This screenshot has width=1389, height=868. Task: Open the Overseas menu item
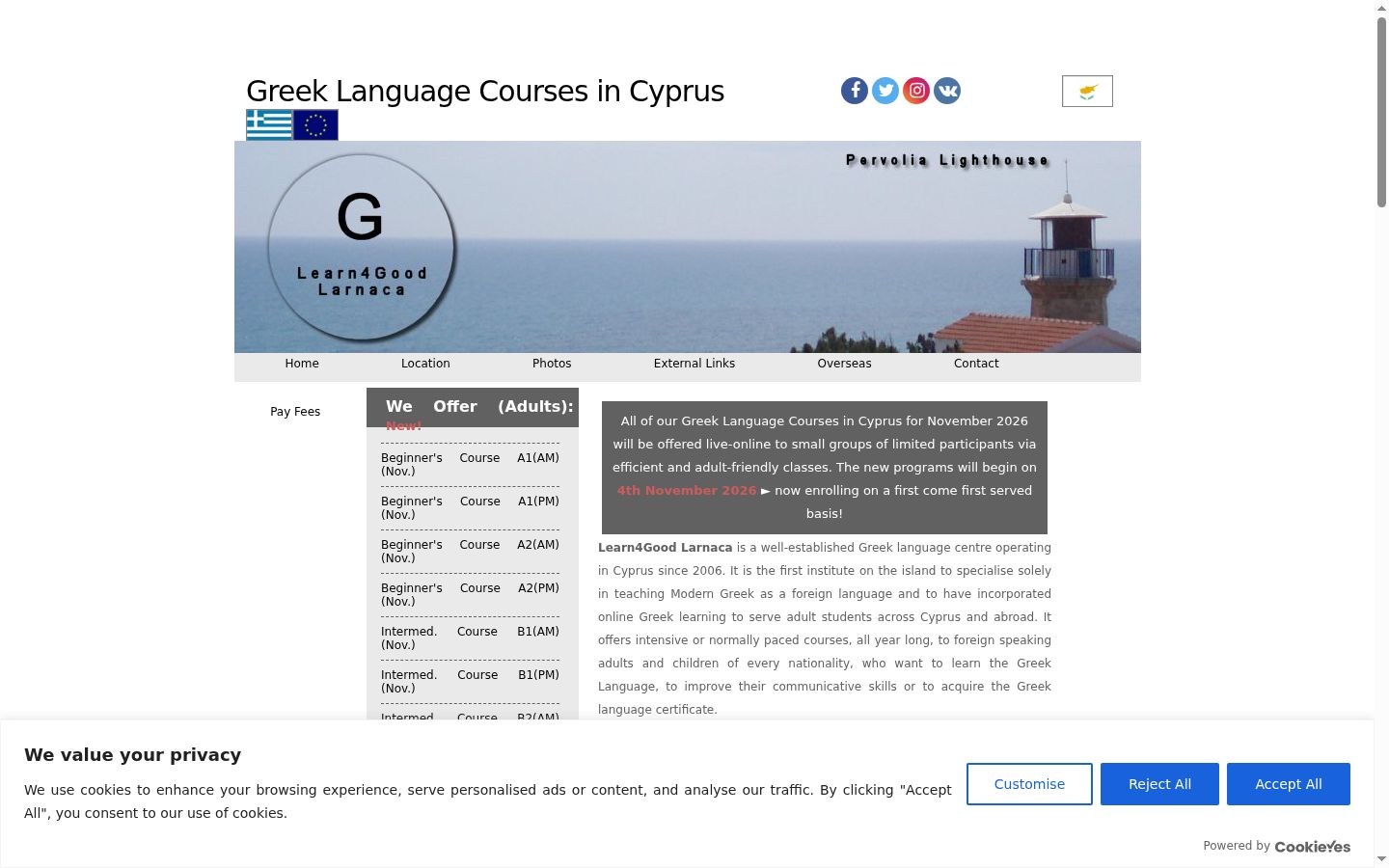(x=844, y=364)
